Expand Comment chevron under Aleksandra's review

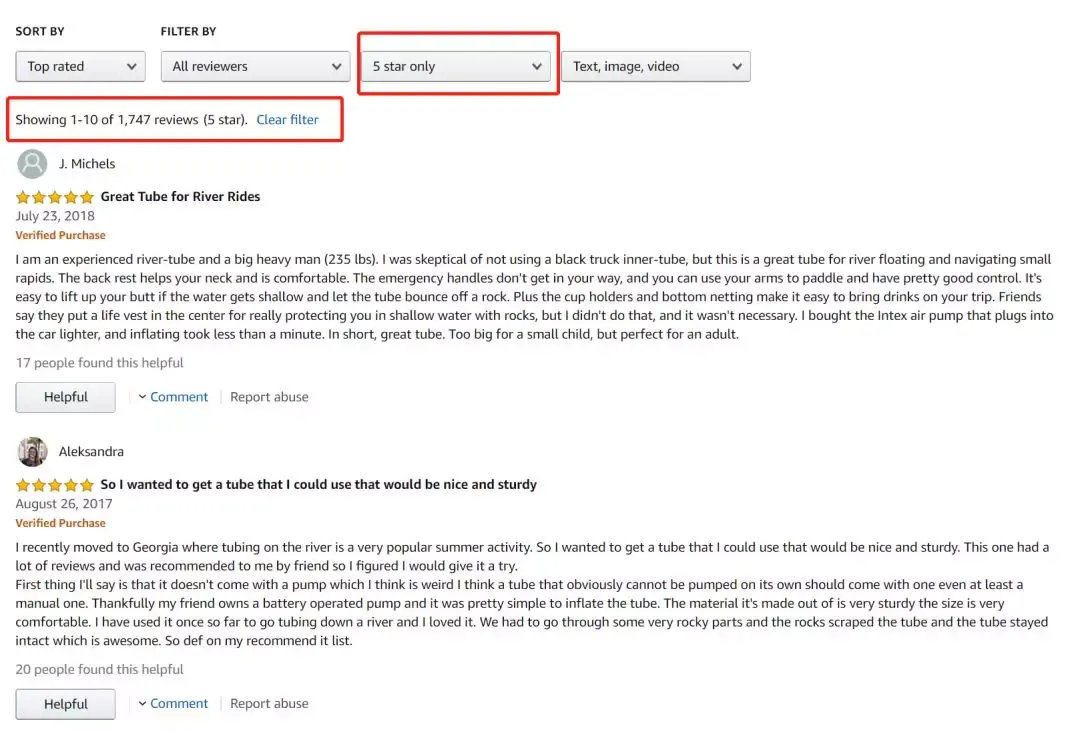tap(142, 703)
